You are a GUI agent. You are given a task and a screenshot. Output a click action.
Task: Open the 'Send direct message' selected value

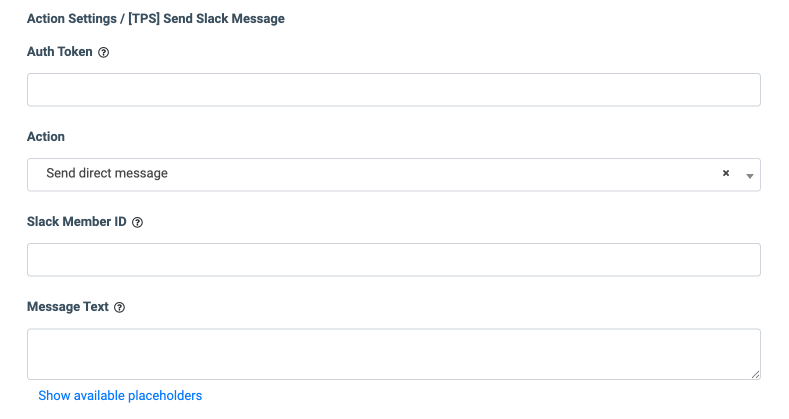[107, 174]
